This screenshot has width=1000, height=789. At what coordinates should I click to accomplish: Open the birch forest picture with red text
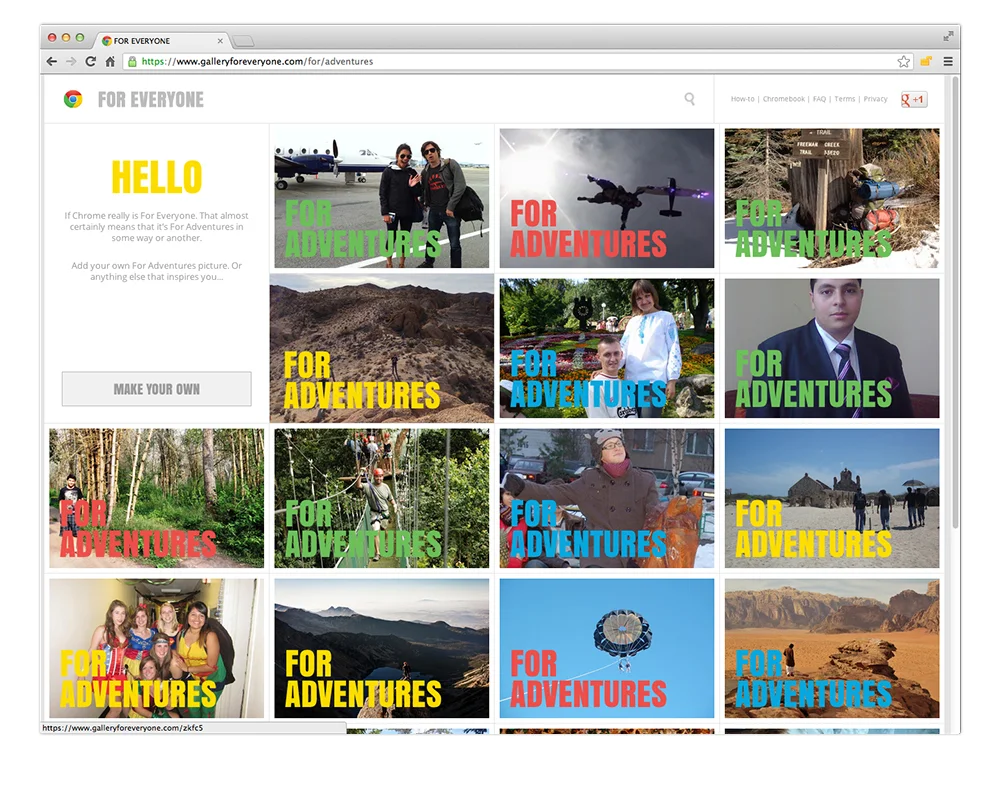point(156,498)
